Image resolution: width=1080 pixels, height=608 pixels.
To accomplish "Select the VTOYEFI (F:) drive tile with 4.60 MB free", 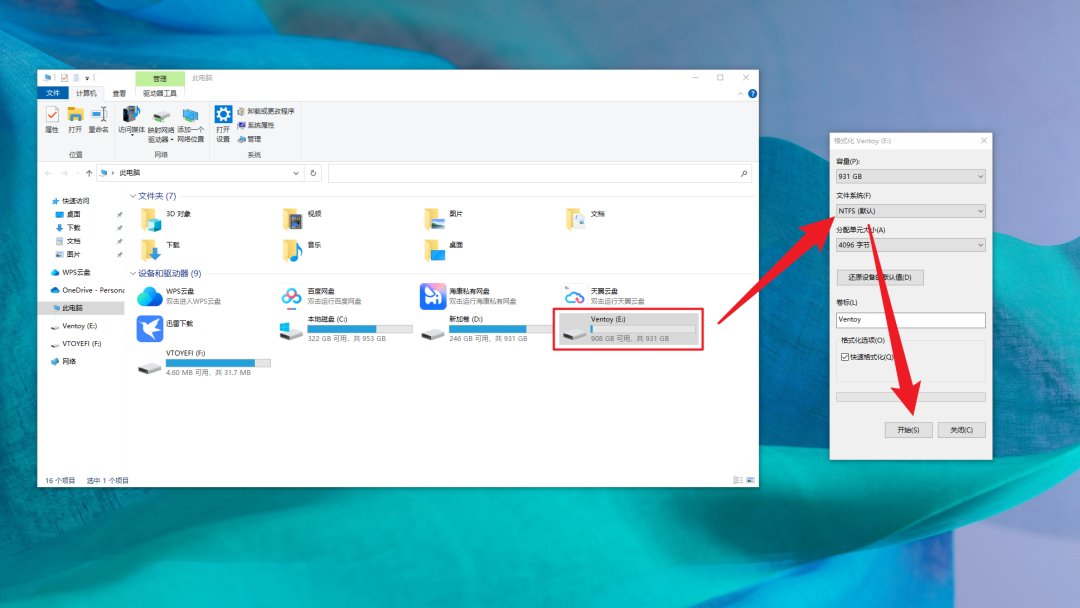I will tap(205, 362).
